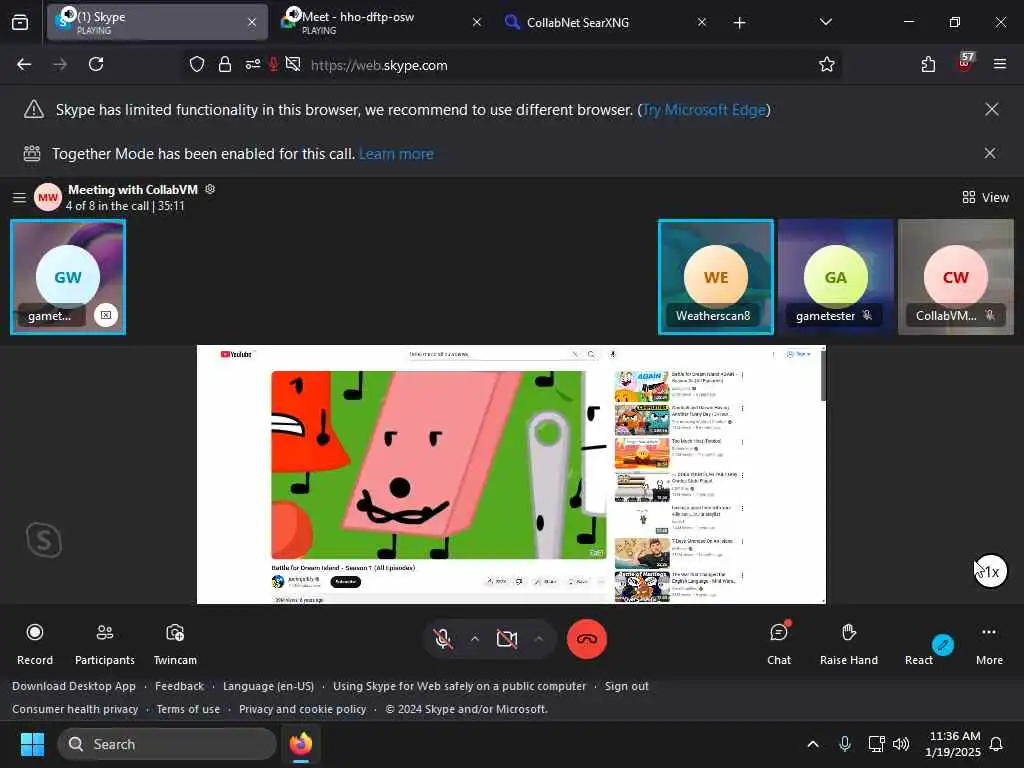Open the Chat panel

coord(778,644)
